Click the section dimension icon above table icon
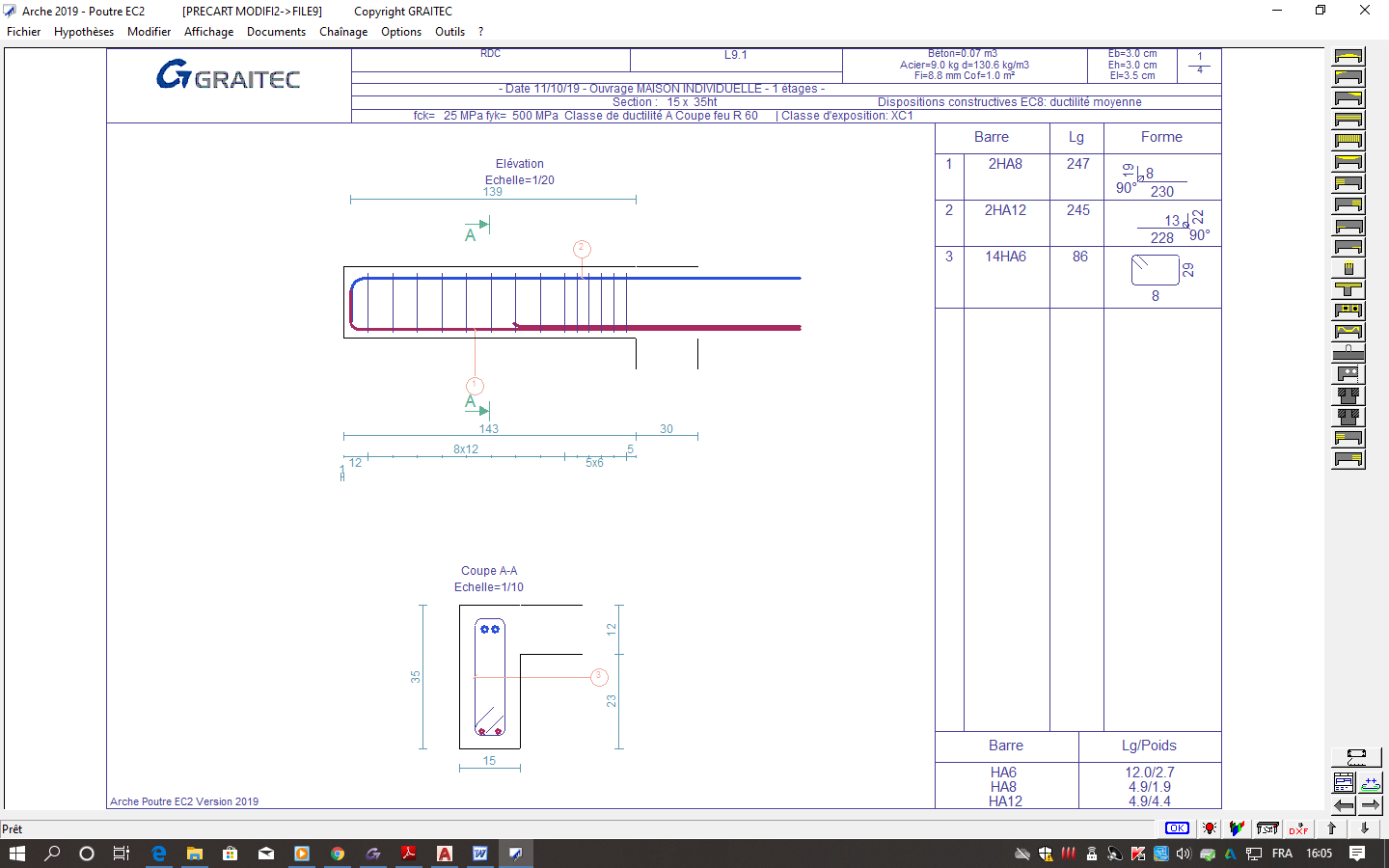 coord(1356,757)
